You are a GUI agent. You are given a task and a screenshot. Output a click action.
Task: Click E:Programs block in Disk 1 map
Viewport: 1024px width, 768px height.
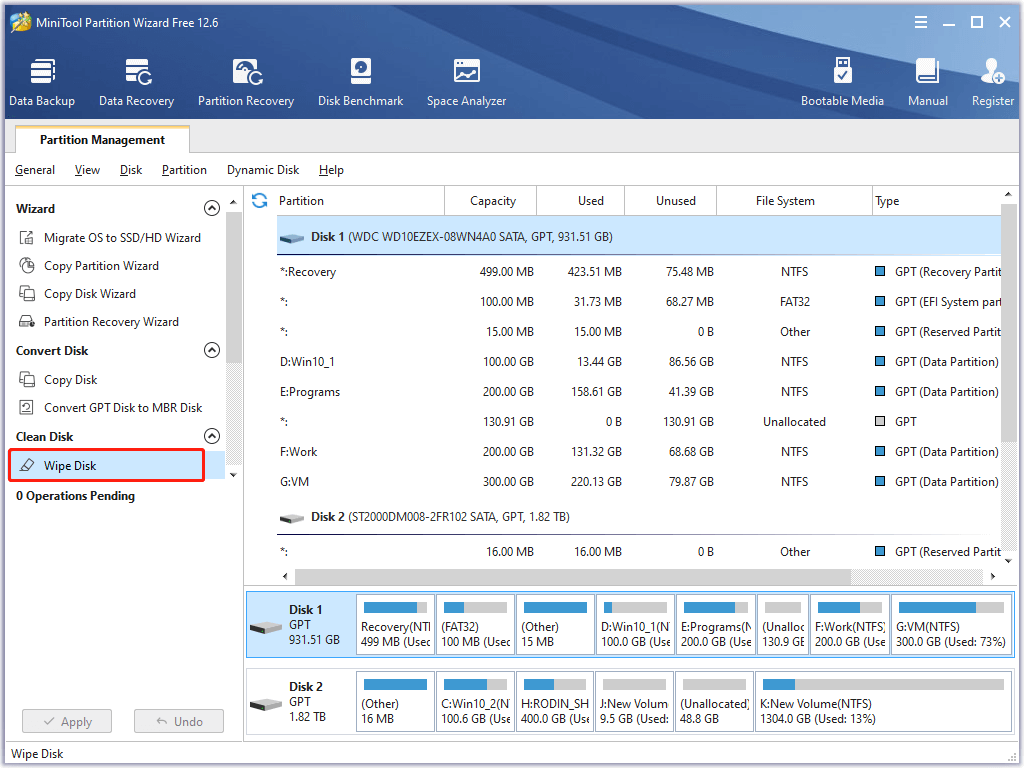pos(716,625)
